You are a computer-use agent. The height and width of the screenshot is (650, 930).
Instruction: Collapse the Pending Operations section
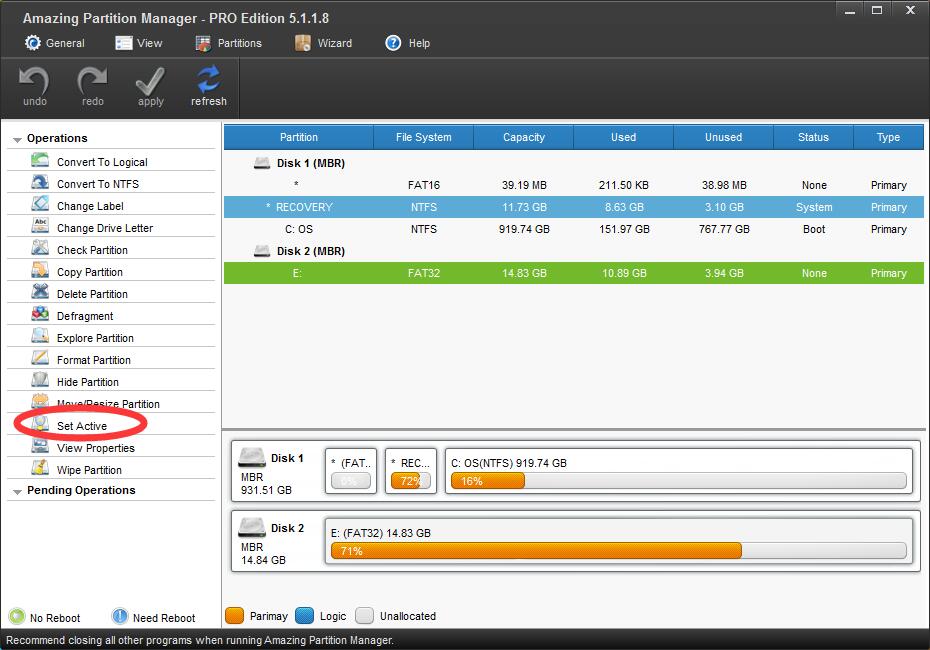pyautogui.click(x=17, y=492)
